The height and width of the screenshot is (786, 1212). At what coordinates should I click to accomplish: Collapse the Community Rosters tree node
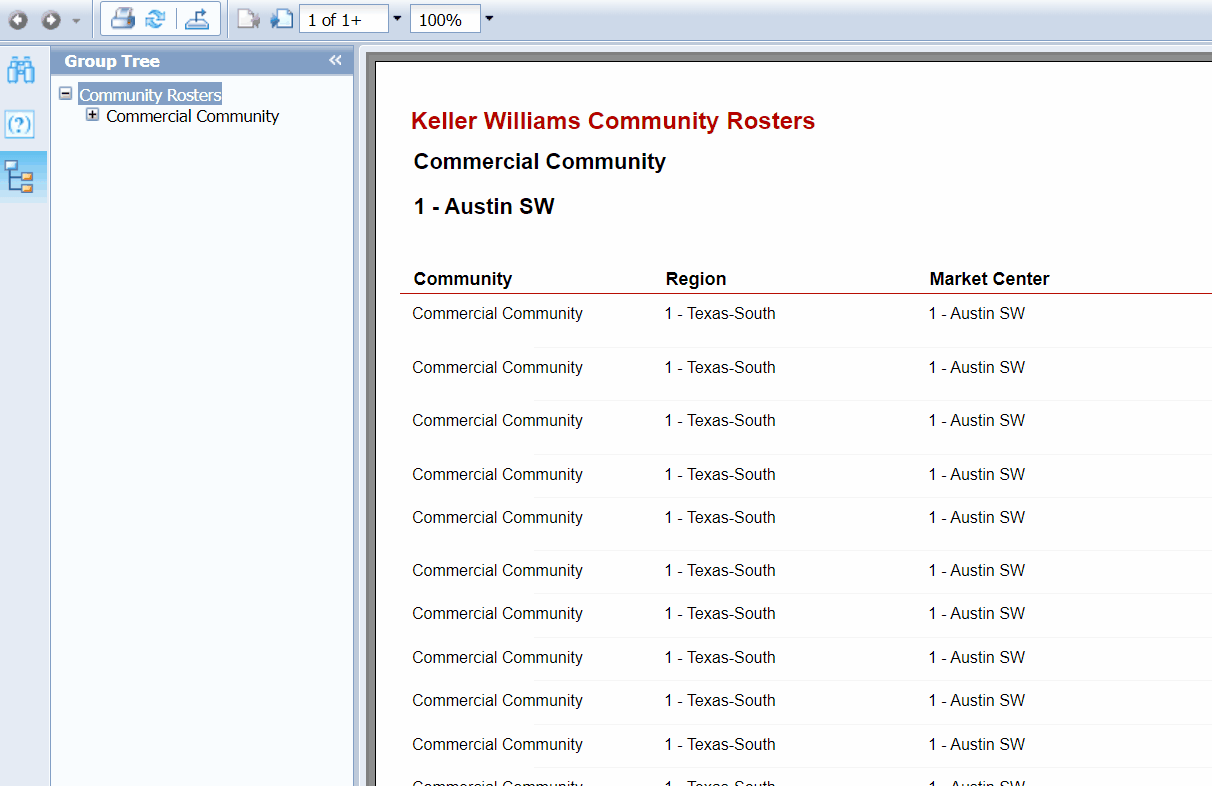point(66,94)
